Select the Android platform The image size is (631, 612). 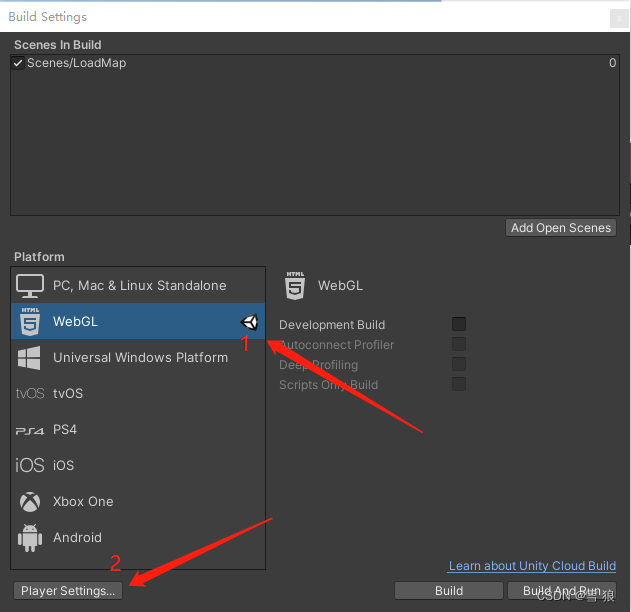pos(138,538)
